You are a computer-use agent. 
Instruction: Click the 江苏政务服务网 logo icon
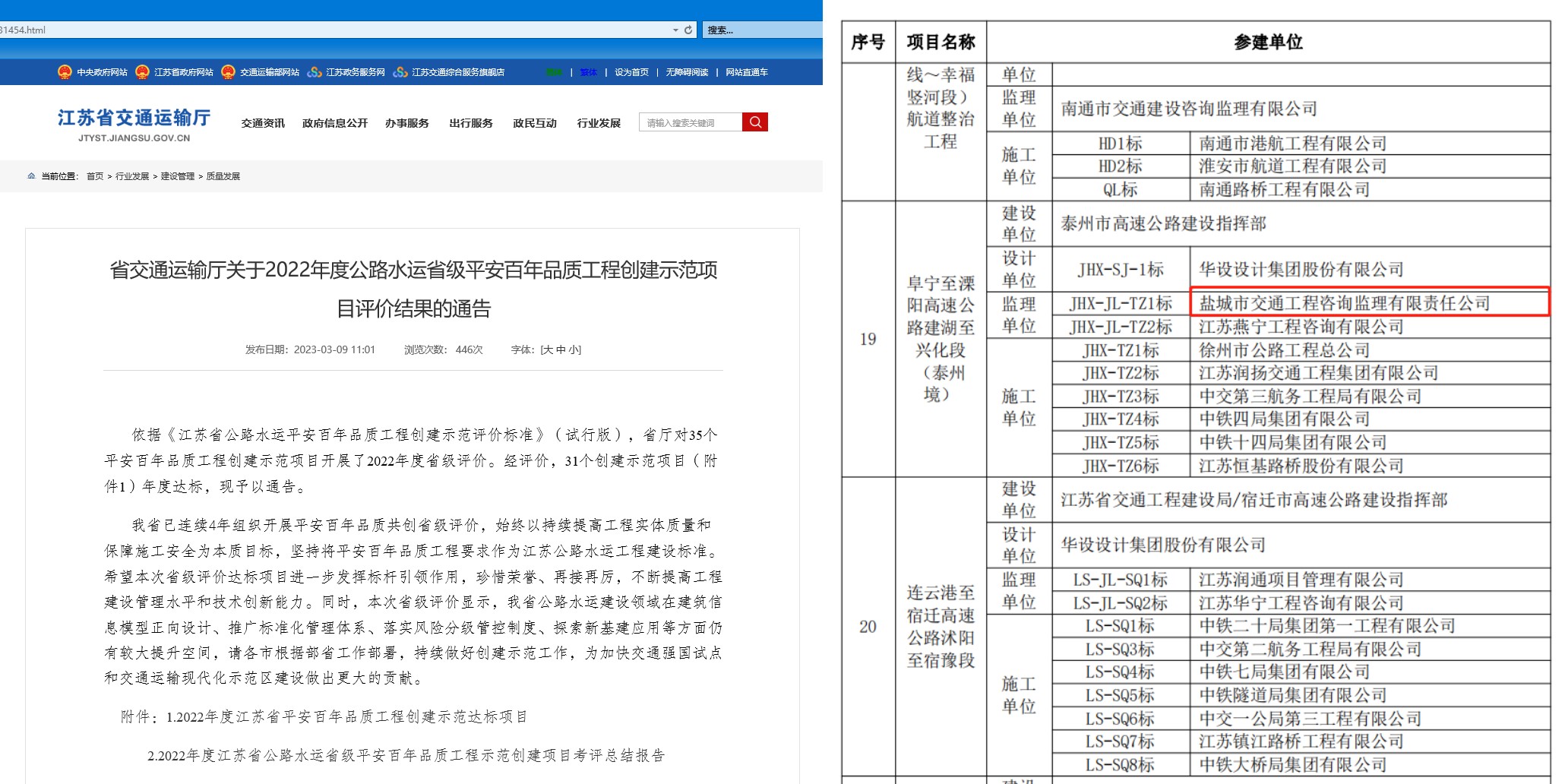[x=315, y=72]
